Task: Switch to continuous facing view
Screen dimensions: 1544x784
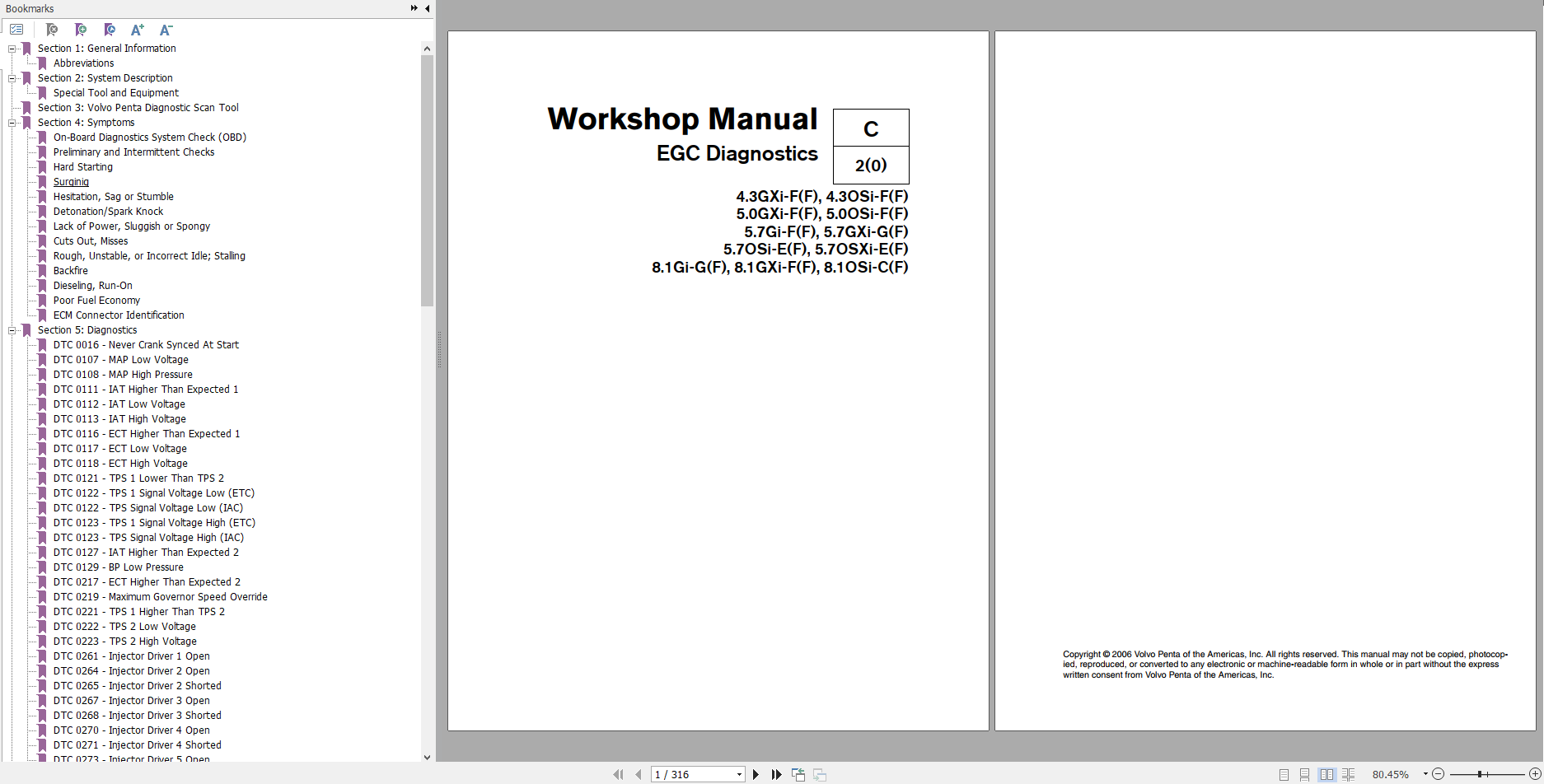Action: (1348, 774)
